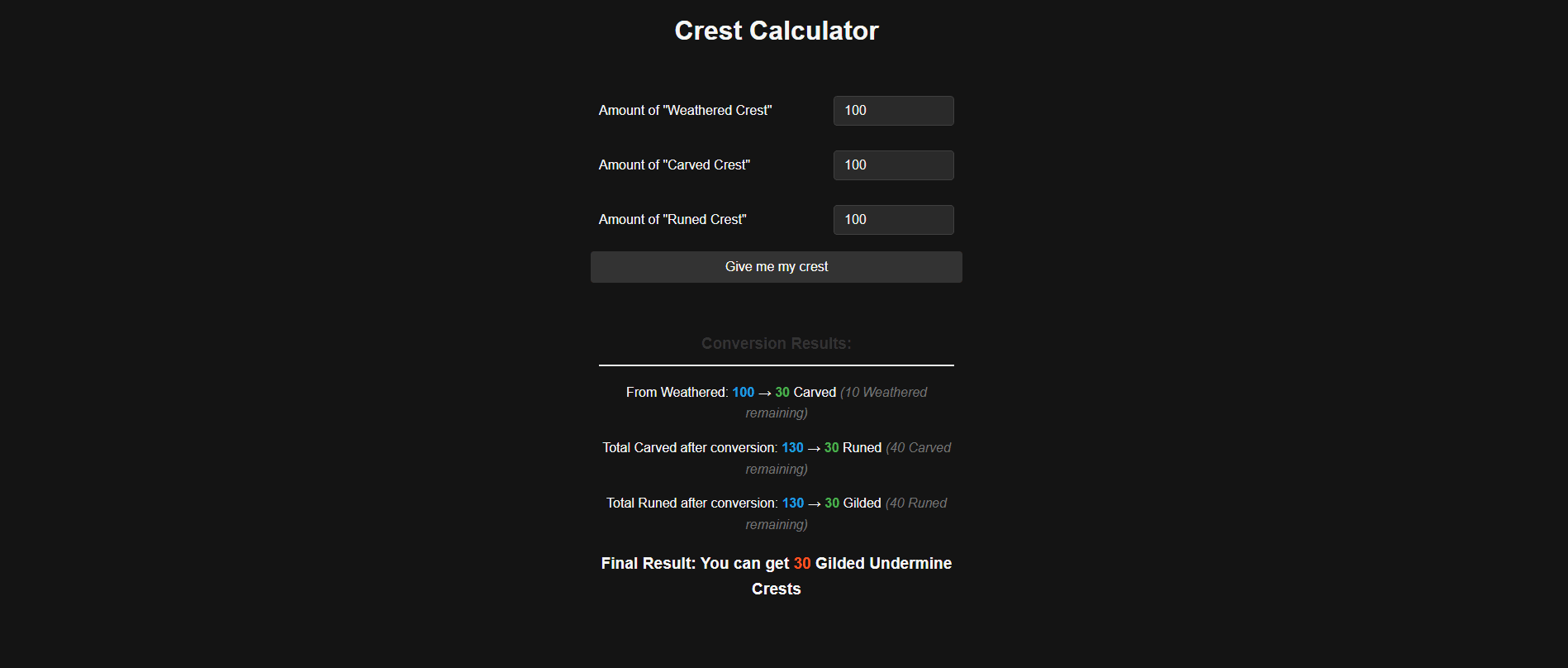Click the "Conversion Results:" heading
Image resolution: width=1568 pixels, height=668 pixels.
point(776,344)
